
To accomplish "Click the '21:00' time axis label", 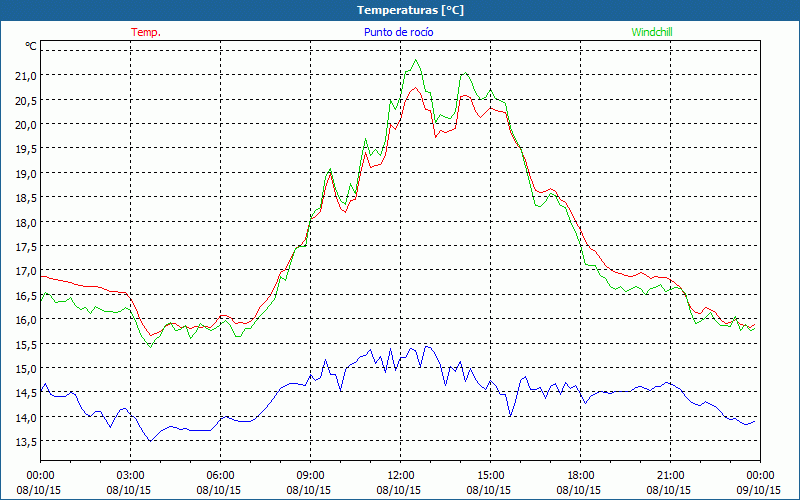I will tap(670, 476).
